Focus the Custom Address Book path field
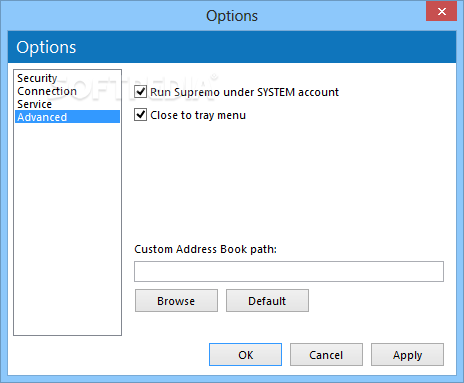The width and height of the screenshot is (464, 383). [289, 271]
